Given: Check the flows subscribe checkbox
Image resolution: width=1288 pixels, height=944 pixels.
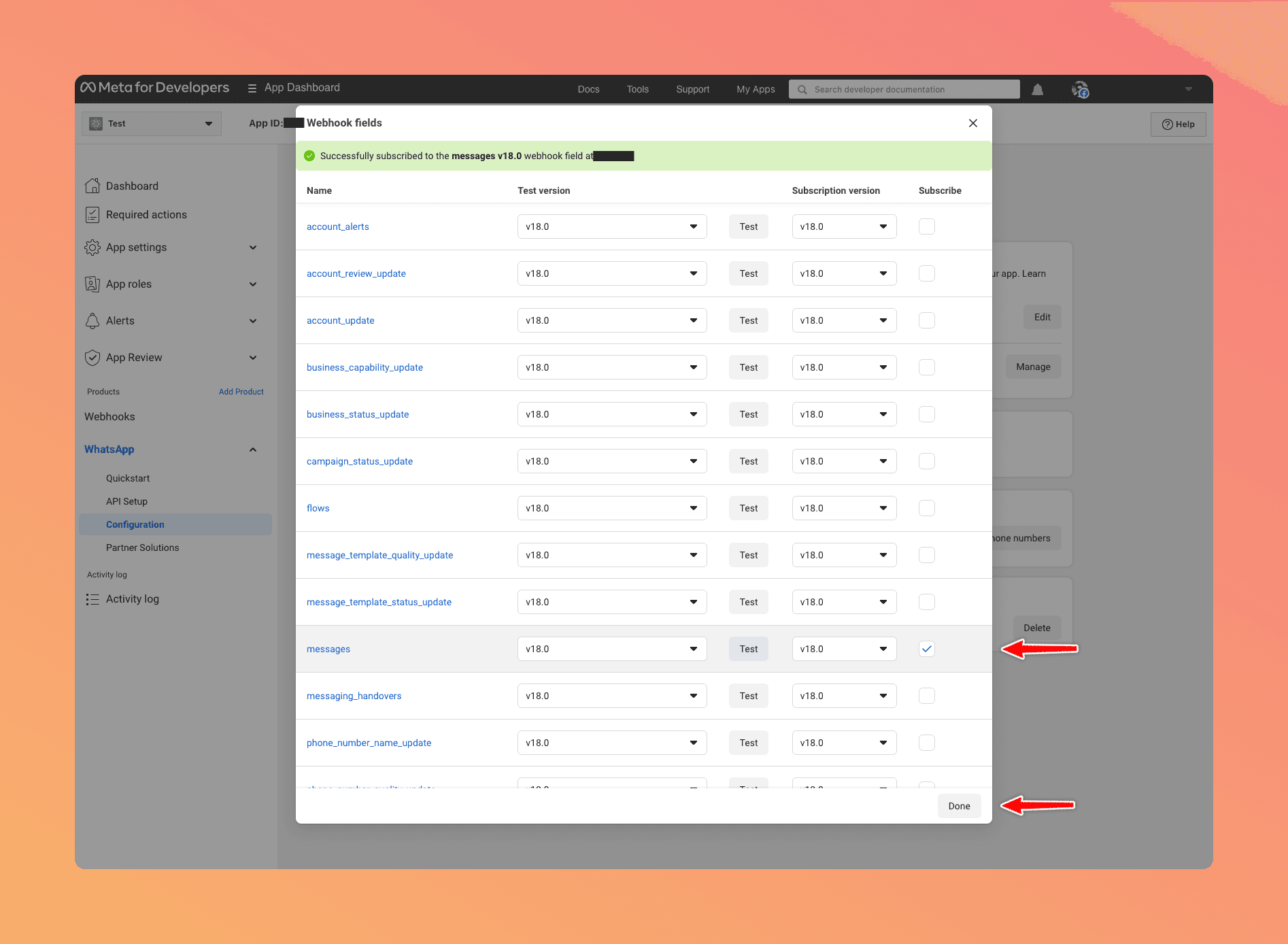Looking at the screenshot, I should 927,508.
